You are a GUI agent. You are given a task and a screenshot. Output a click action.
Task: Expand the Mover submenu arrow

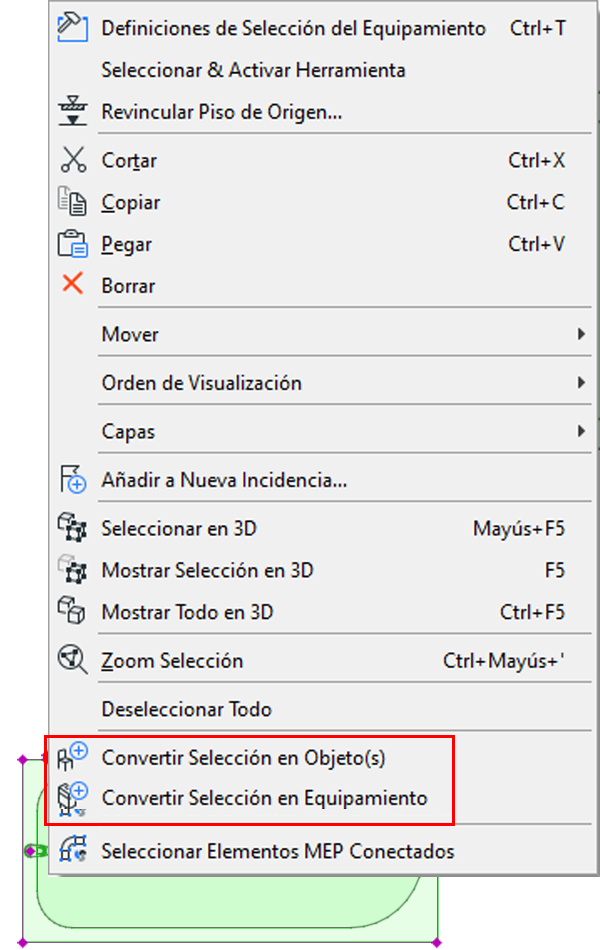(x=581, y=334)
